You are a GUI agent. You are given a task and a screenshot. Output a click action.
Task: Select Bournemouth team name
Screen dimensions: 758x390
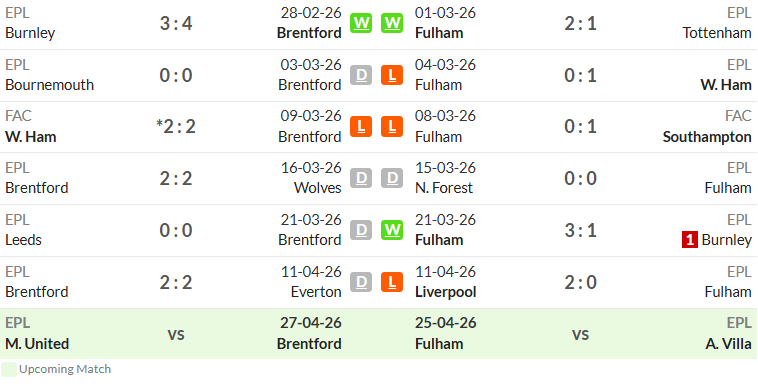(49, 85)
